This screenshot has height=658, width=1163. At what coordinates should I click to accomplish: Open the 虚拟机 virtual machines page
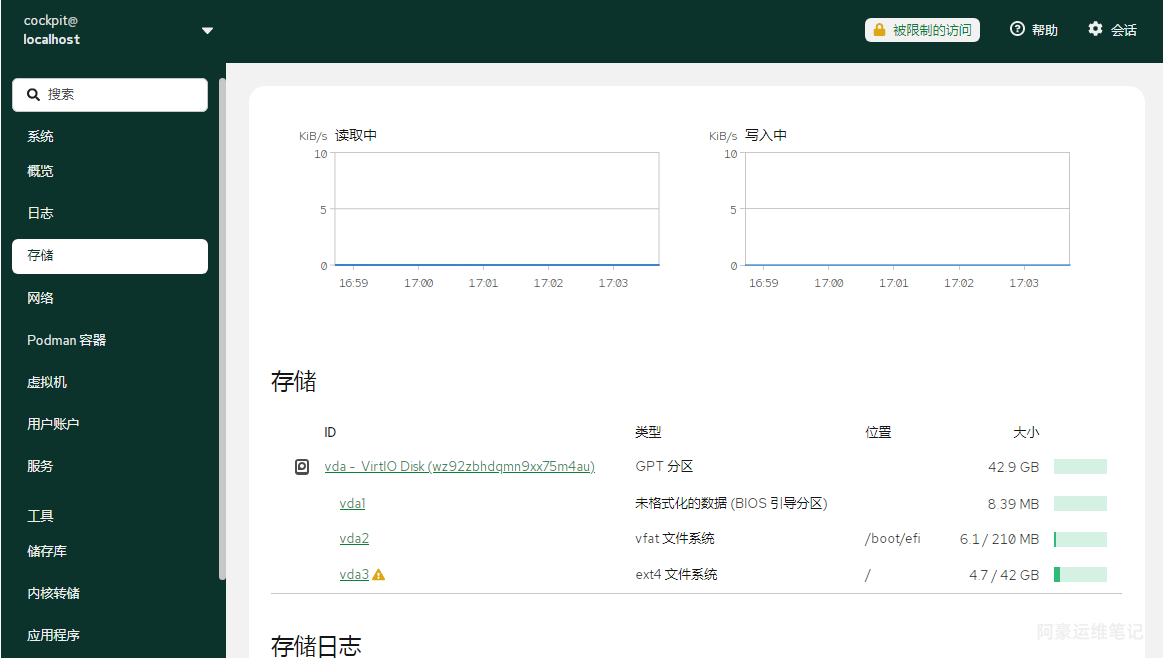pyautogui.click(x=47, y=382)
